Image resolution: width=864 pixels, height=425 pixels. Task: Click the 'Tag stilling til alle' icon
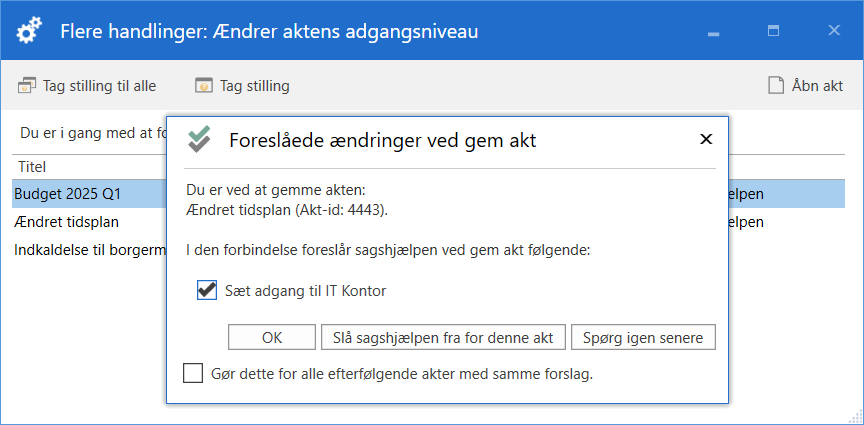pyautogui.click(x=27, y=86)
